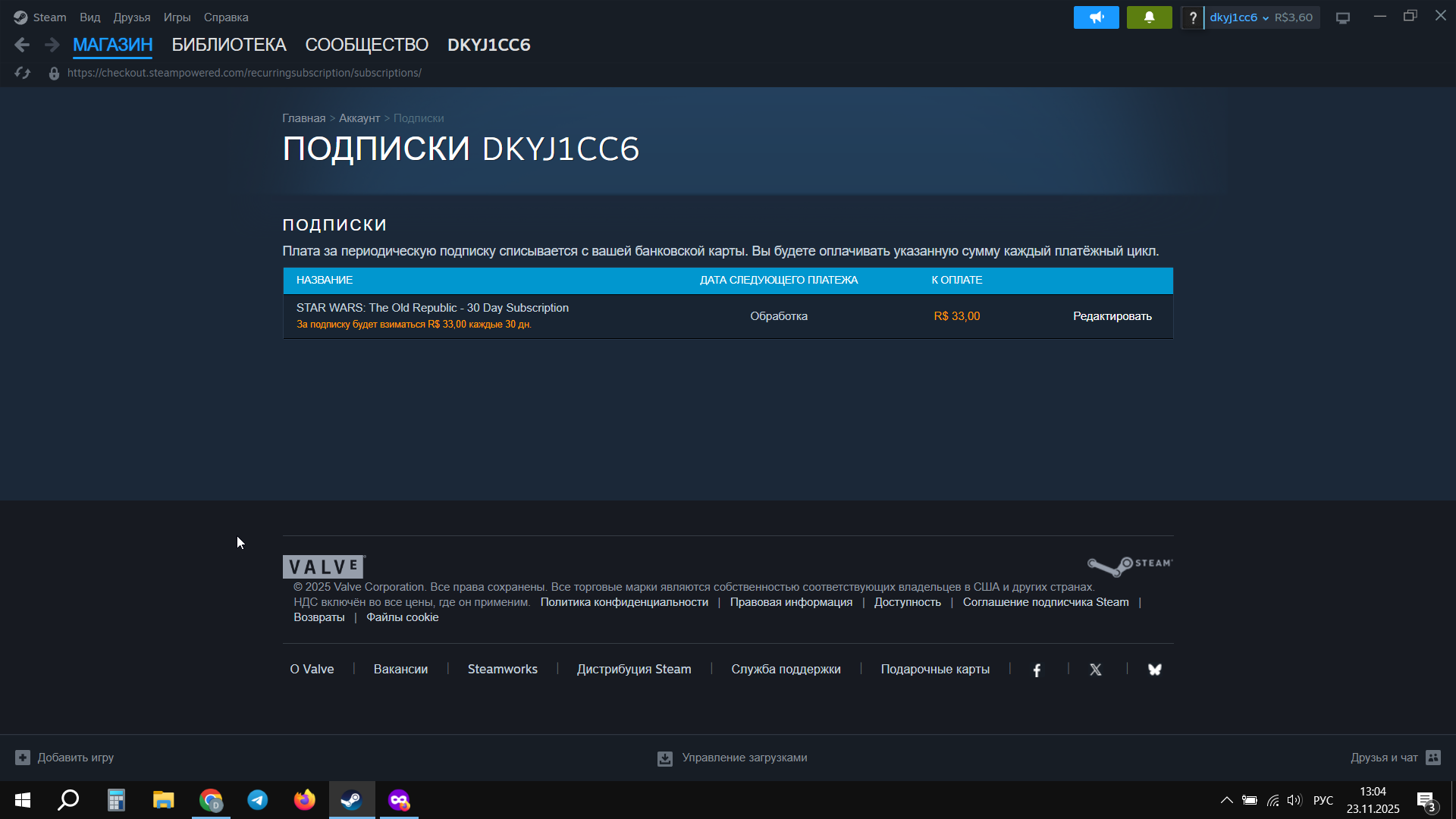
Task: Open Telegram from the Windows taskbar
Action: point(258,800)
